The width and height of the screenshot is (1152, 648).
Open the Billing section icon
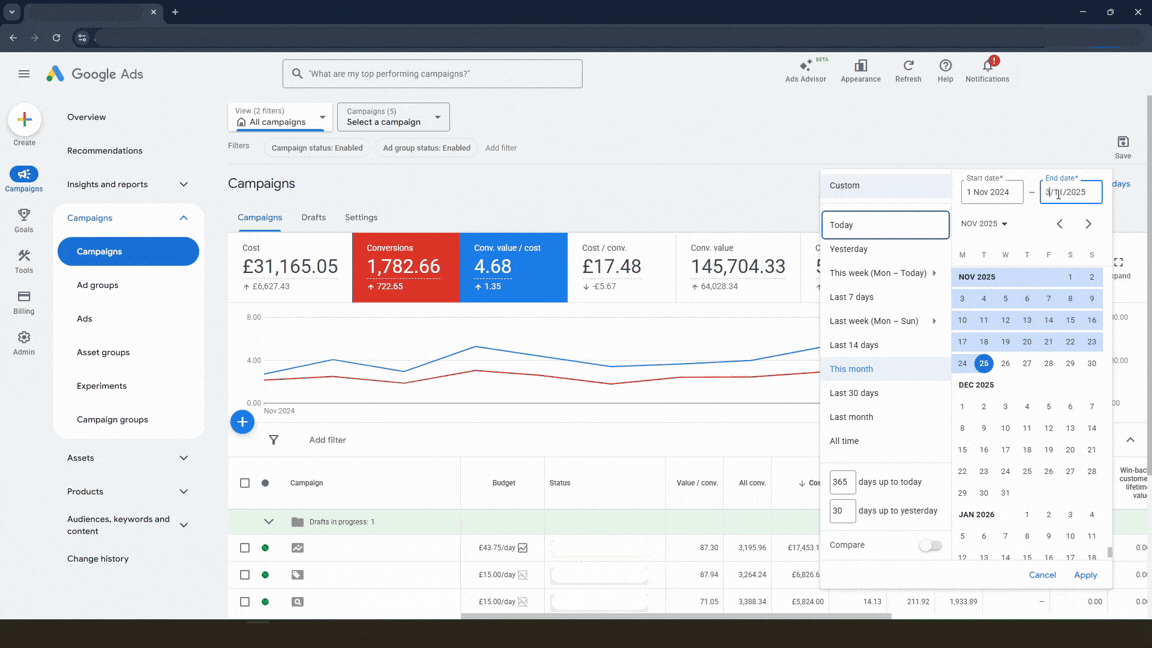(x=24, y=302)
